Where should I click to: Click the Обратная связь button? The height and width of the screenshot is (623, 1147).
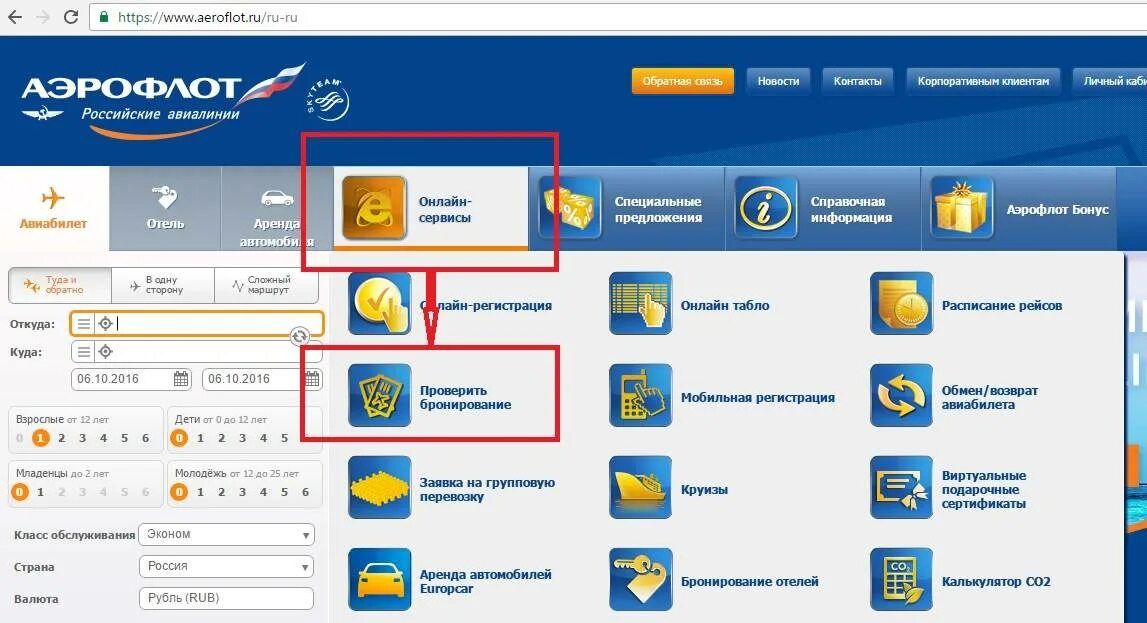[684, 81]
